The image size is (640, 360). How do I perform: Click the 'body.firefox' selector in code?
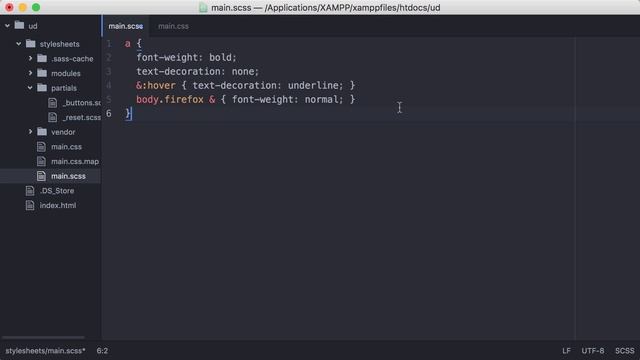pyautogui.click(x=170, y=99)
